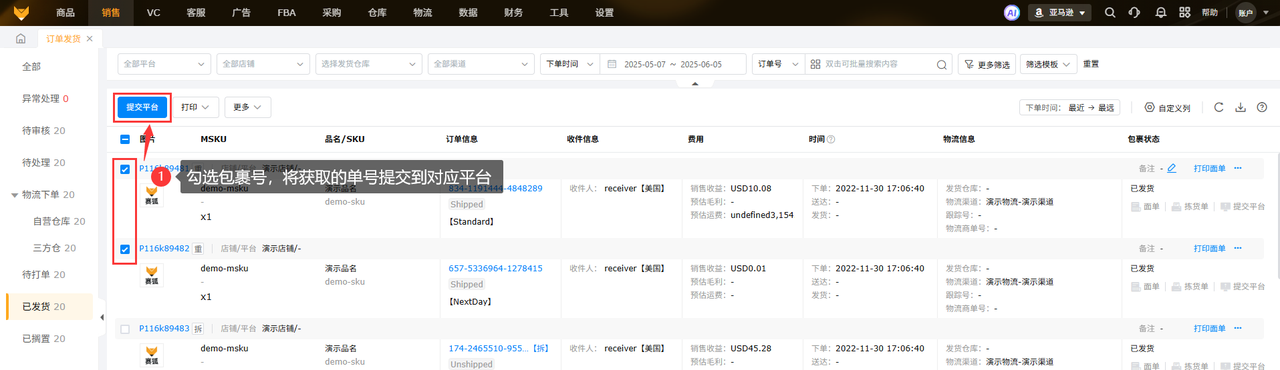The width and height of the screenshot is (1280, 370).
Task: Click the 时间 column help icon
Action: click(831, 139)
